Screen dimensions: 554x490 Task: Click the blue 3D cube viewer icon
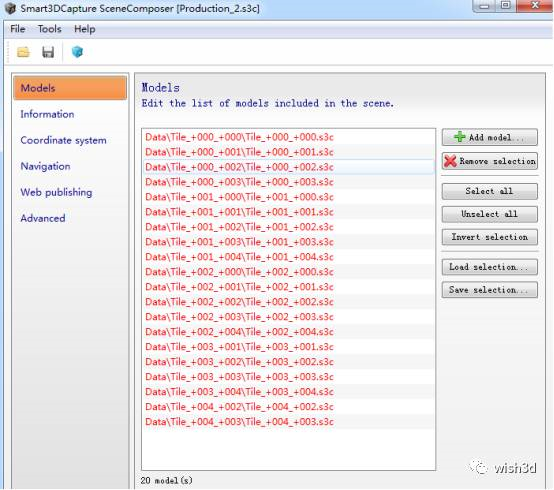tap(77, 52)
